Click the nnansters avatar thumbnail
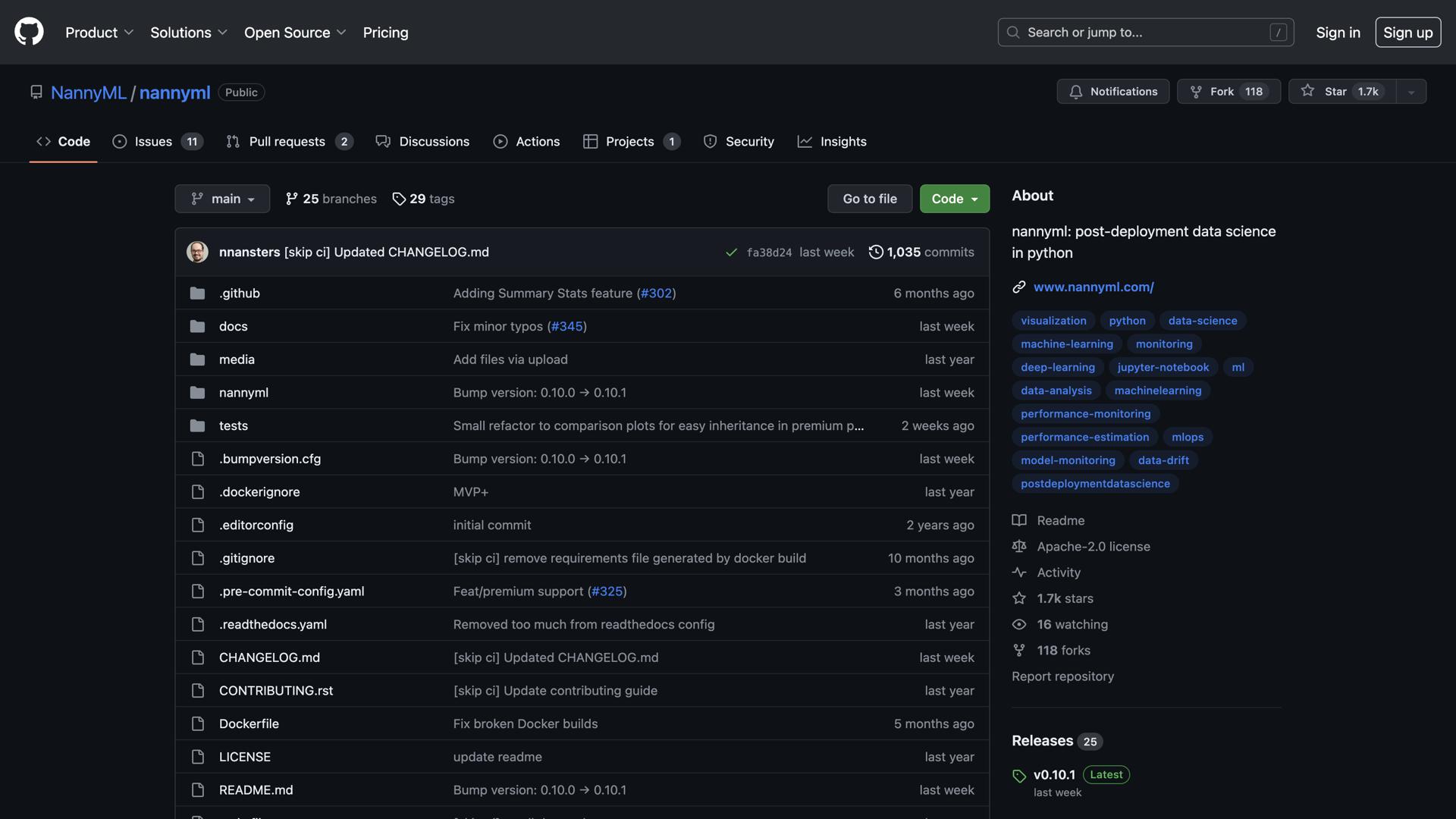 click(197, 252)
